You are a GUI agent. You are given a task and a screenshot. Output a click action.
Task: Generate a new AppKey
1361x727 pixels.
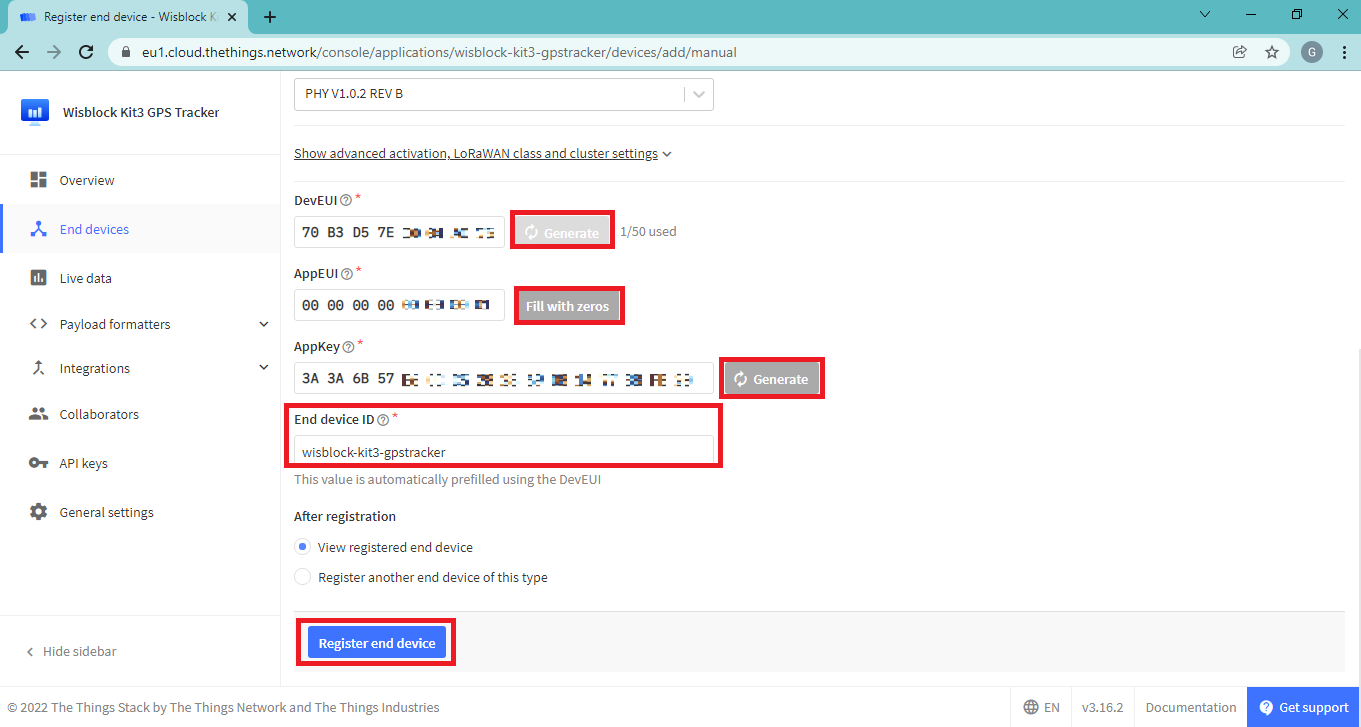tap(771, 379)
